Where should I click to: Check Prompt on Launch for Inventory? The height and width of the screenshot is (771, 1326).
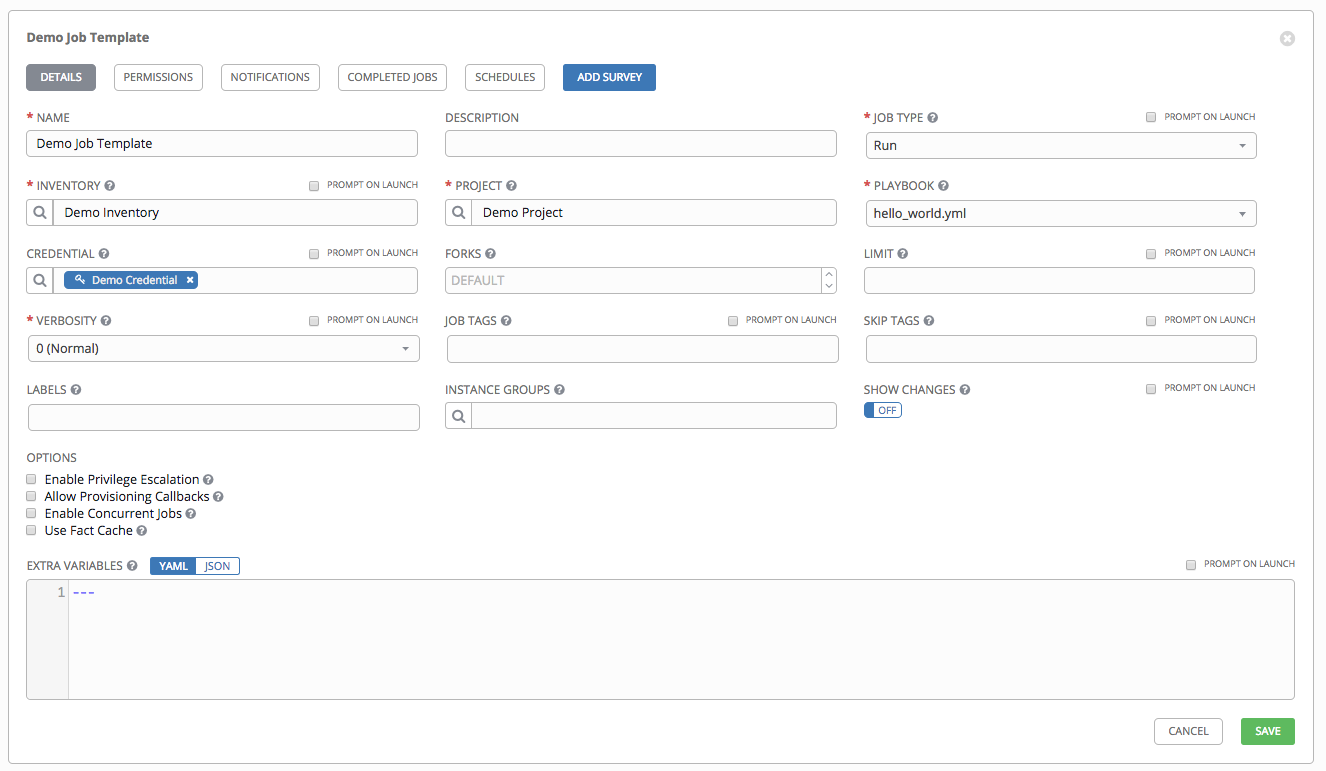pyautogui.click(x=314, y=185)
